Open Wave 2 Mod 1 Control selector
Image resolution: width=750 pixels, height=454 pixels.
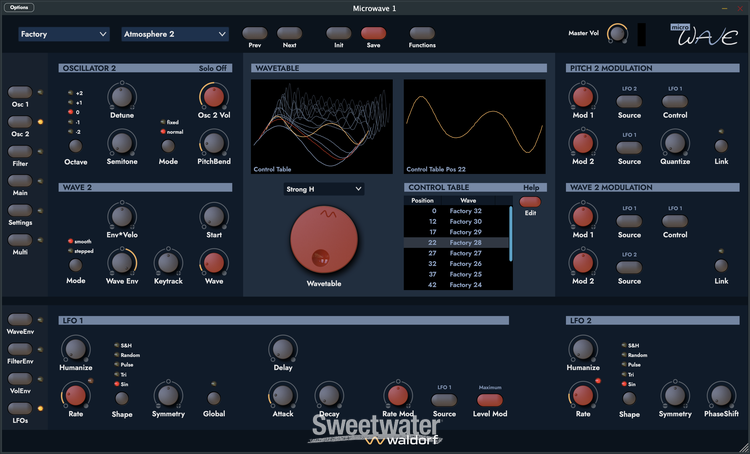pyautogui.click(x=675, y=221)
